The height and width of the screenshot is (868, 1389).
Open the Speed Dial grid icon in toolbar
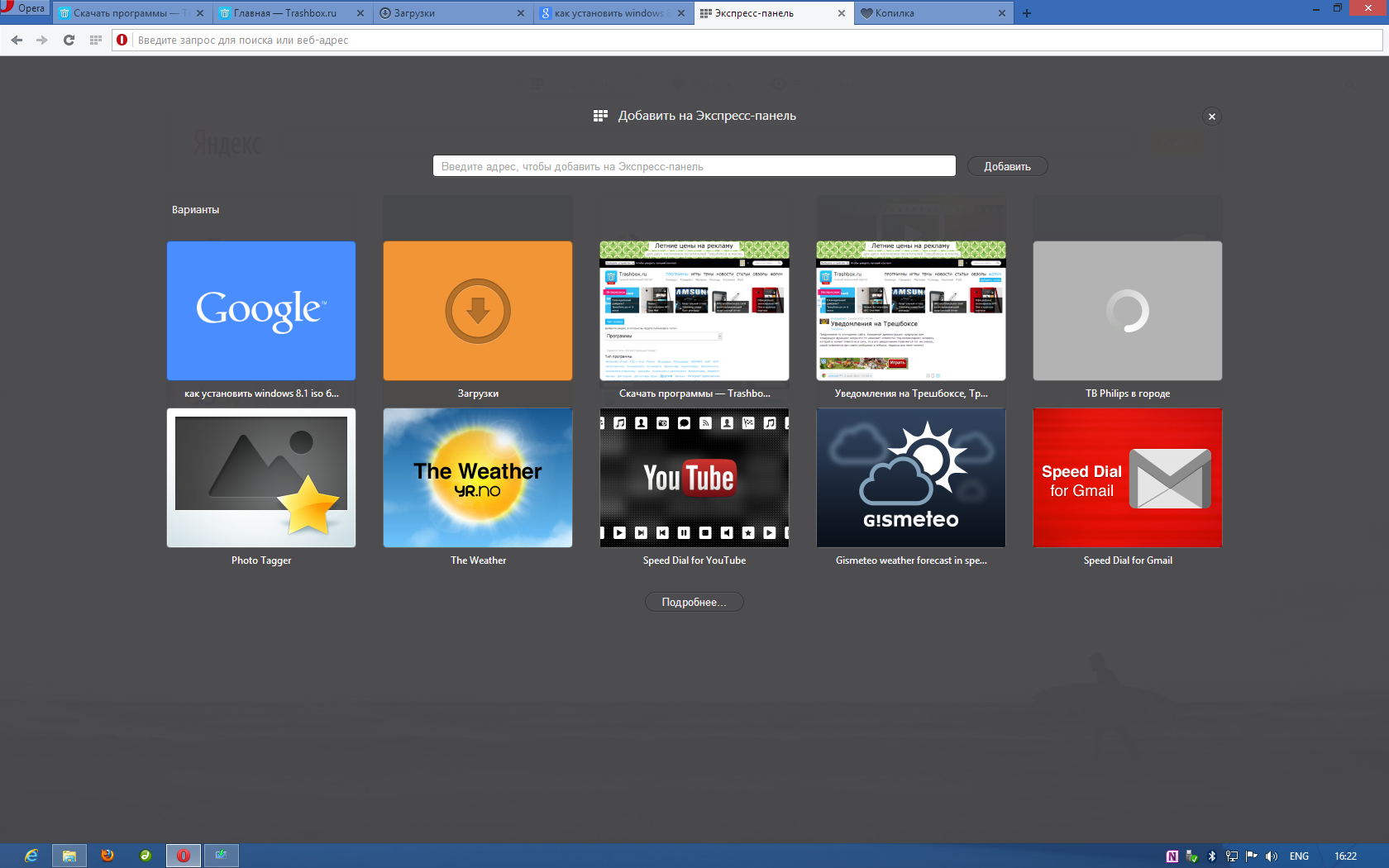coord(95,40)
